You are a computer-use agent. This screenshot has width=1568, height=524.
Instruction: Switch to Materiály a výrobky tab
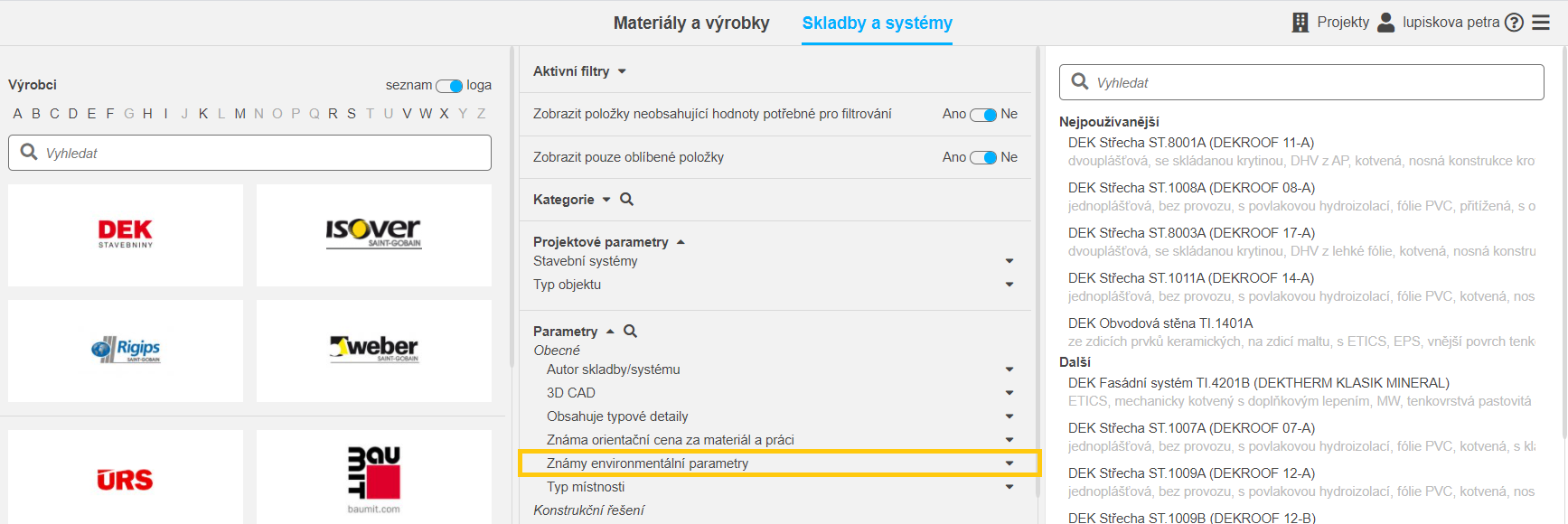click(x=691, y=23)
